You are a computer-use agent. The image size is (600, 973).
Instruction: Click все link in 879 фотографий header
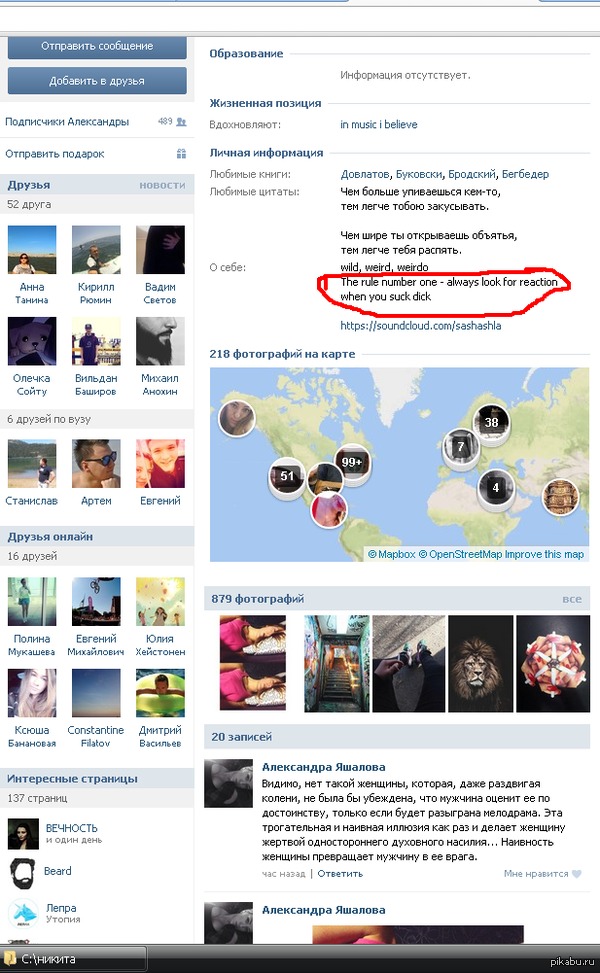point(572,599)
